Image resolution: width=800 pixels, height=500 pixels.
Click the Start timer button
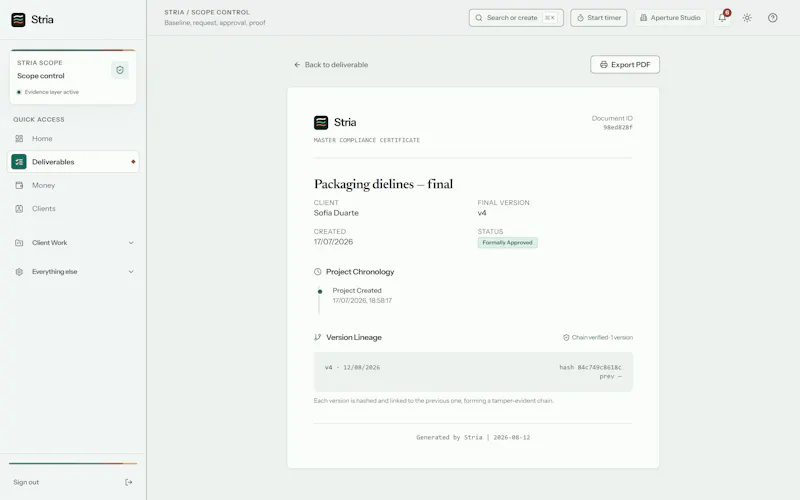(598, 18)
